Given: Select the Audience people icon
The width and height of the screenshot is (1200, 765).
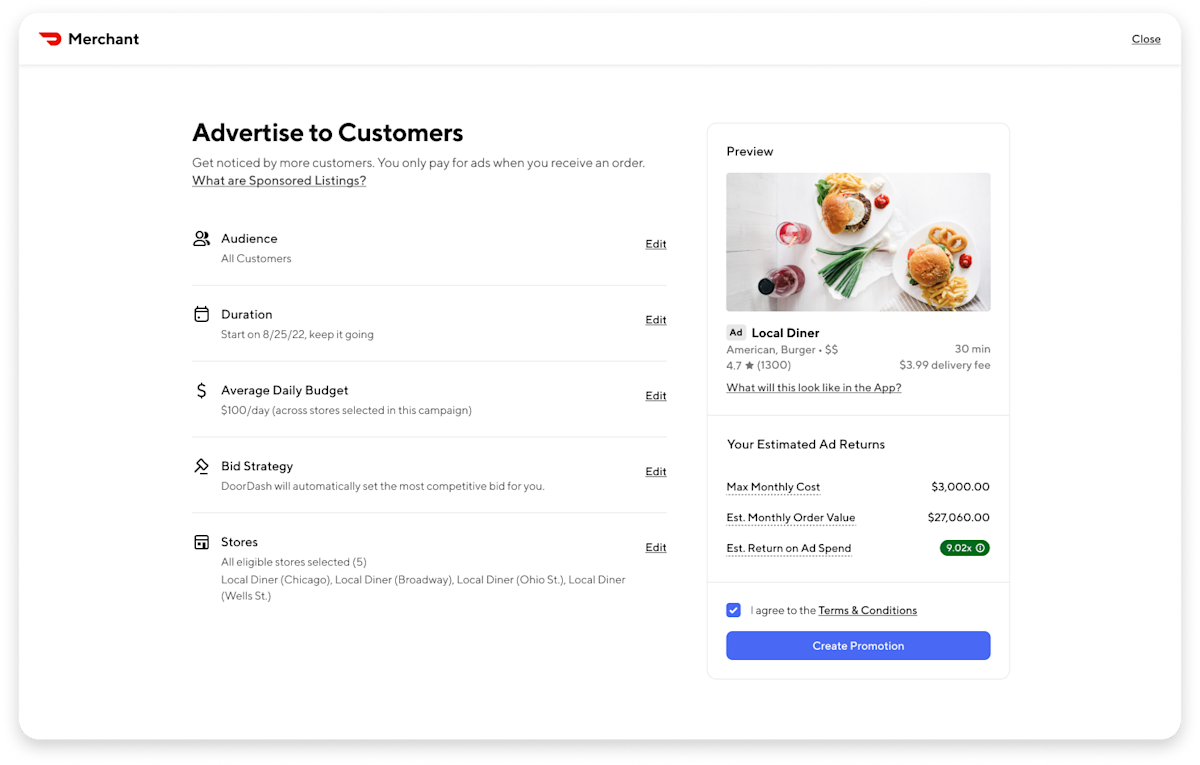Looking at the screenshot, I should click(x=201, y=238).
